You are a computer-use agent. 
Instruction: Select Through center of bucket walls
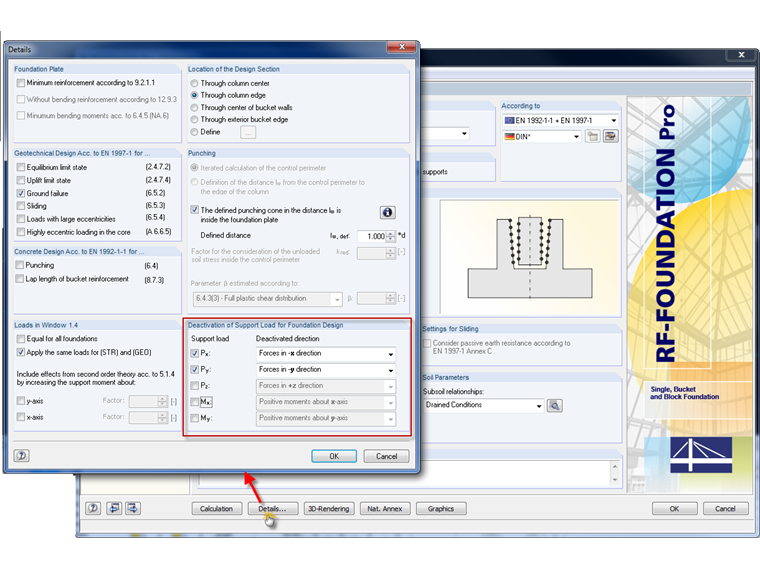coord(194,108)
